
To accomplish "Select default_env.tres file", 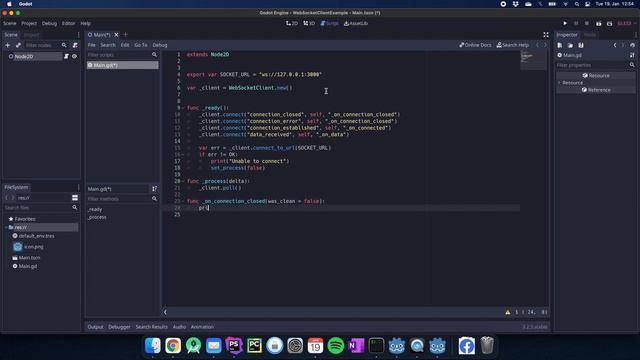I will (x=36, y=236).
